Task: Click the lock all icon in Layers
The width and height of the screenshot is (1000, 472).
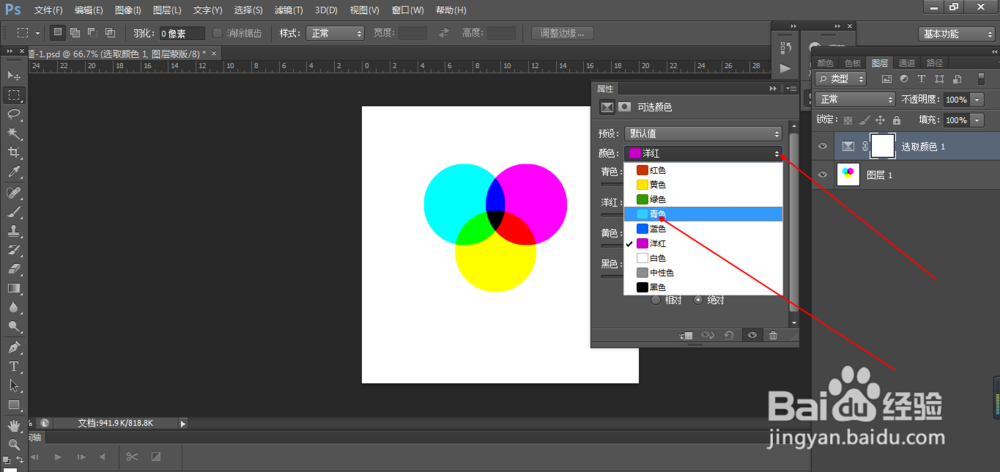Action: pos(897,120)
